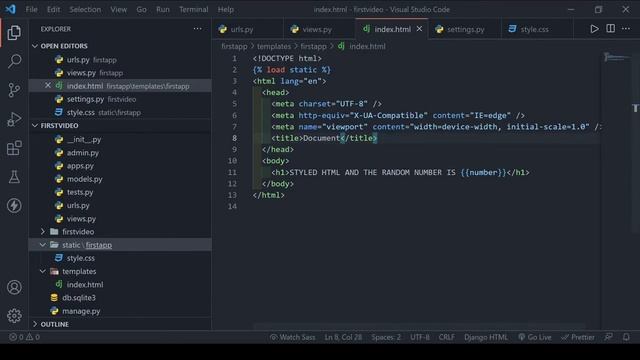This screenshot has width=640, height=360.
Task: Change language mode Django HTML
Action: pos(486,337)
